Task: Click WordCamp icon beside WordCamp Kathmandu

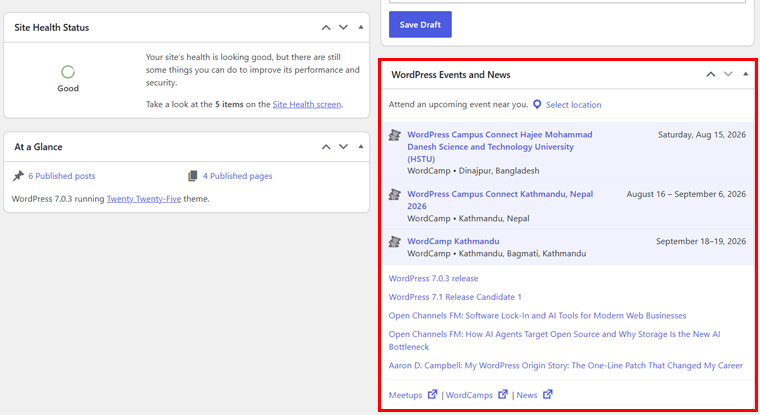Action: click(x=395, y=241)
